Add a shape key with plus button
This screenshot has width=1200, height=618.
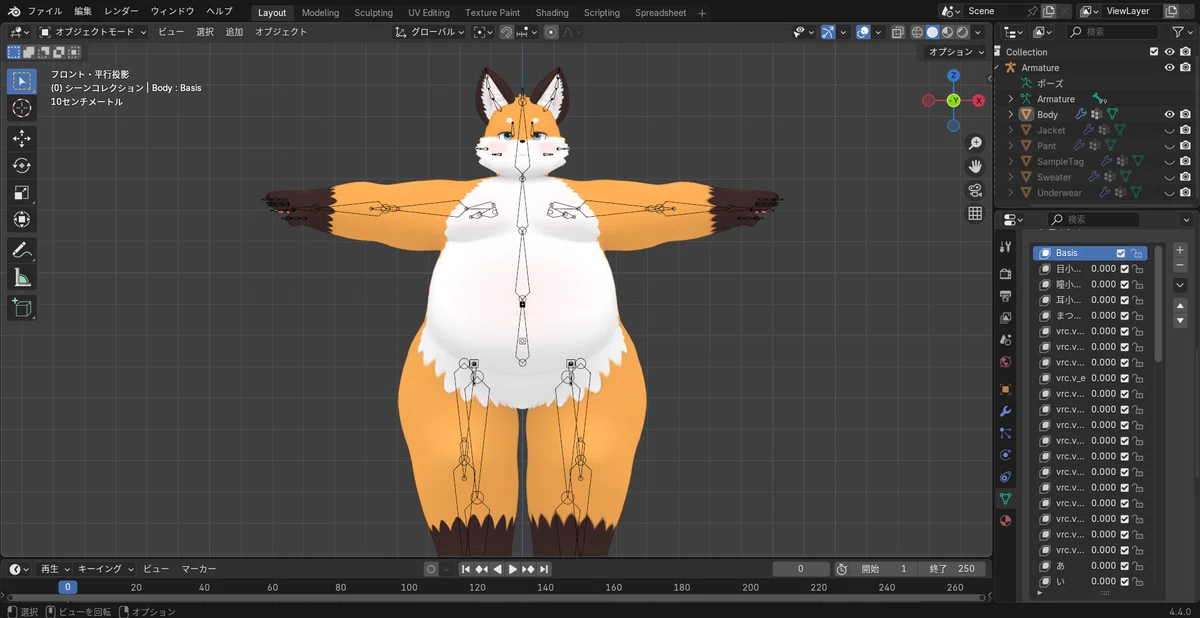[1180, 250]
